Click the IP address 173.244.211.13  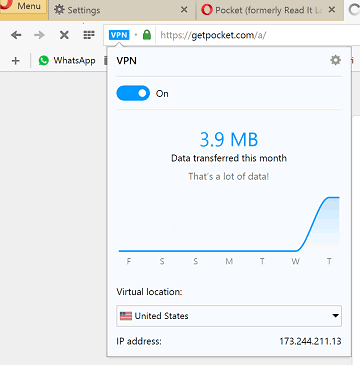coord(310,341)
